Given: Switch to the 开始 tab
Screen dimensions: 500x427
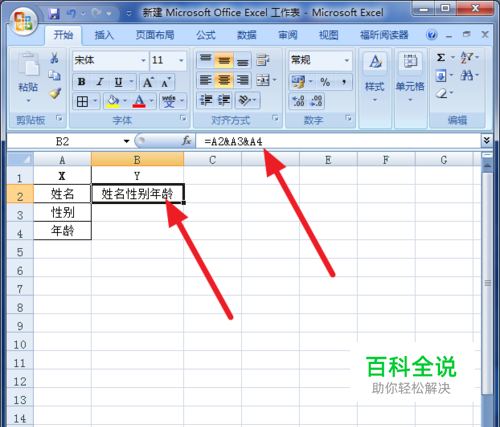Looking at the screenshot, I should pos(63,35).
